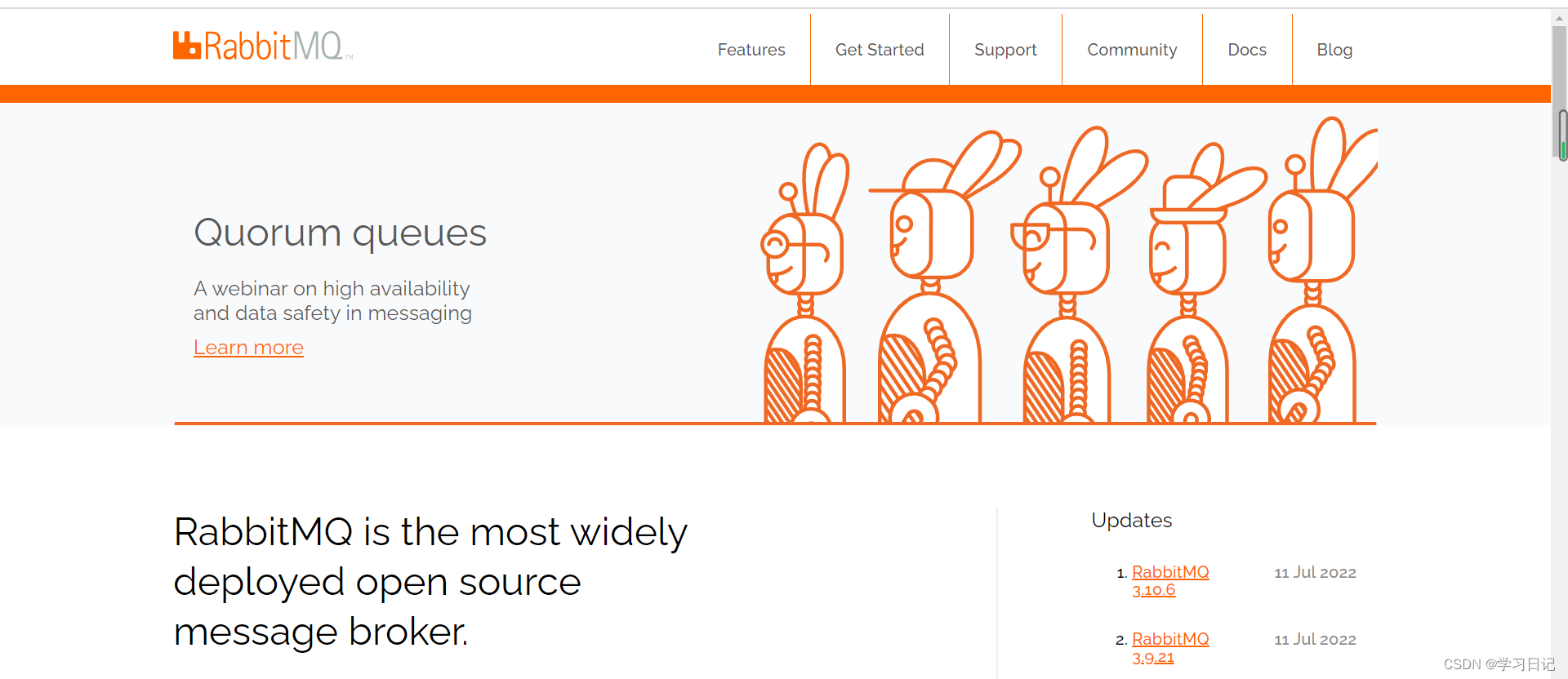
Task: Open the Community section
Action: click(x=1132, y=50)
